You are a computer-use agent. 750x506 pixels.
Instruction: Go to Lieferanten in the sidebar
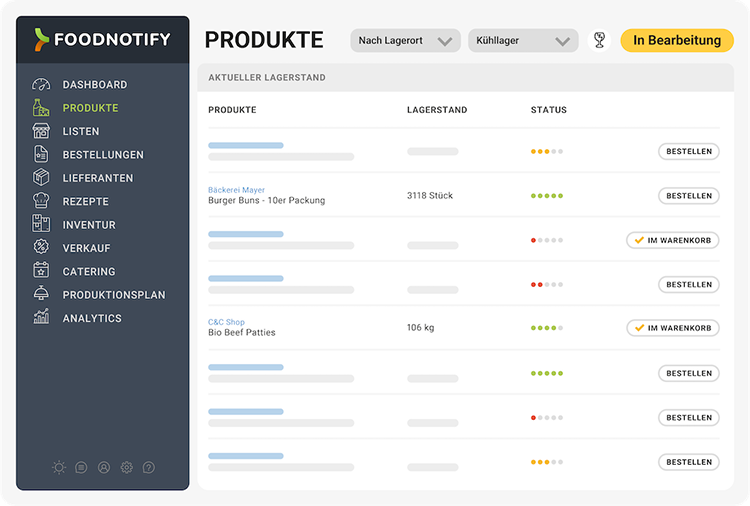97,178
